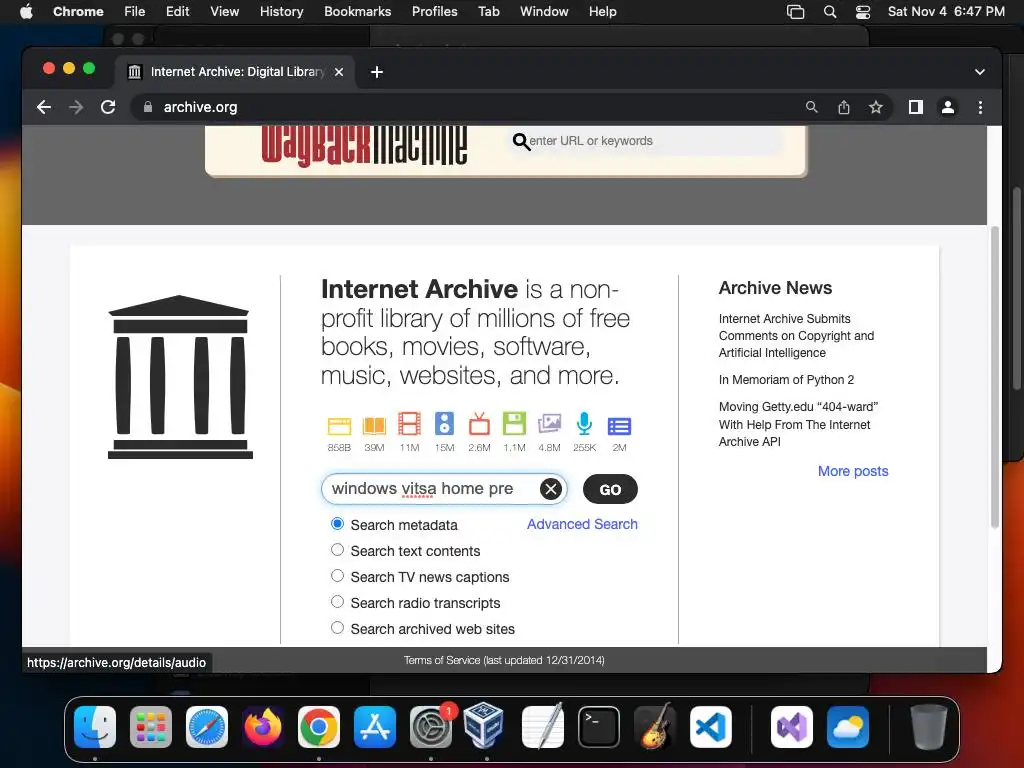Click the Wayback Machine search magnifier icon
The height and width of the screenshot is (768, 1024).
coord(520,141)
